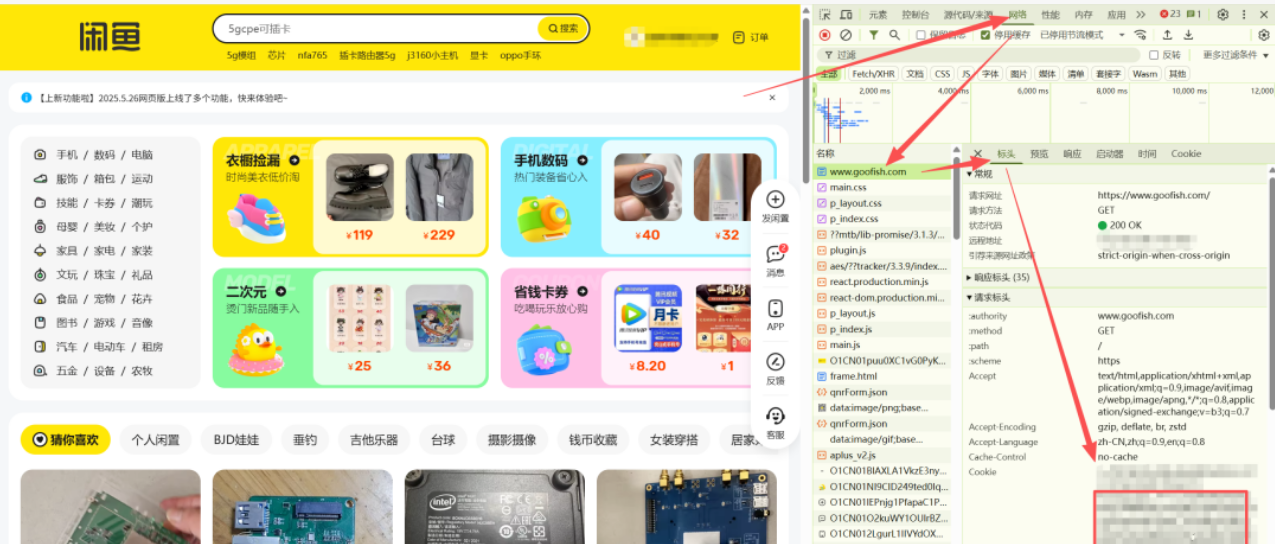Image resolution: width=1275 pixels, height=544 pixels.
Task: Open network panel settings gear icon
Action: tap(1263, 35)
